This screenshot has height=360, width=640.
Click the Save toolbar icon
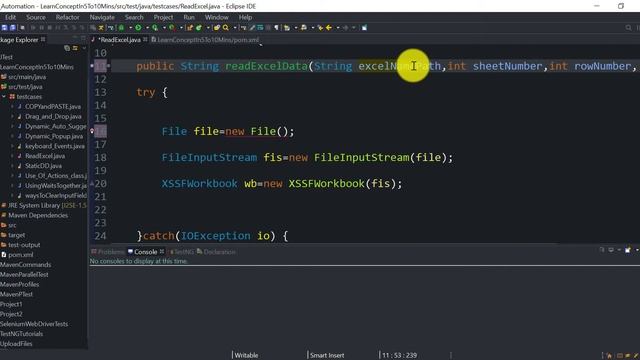pos(4,28)
